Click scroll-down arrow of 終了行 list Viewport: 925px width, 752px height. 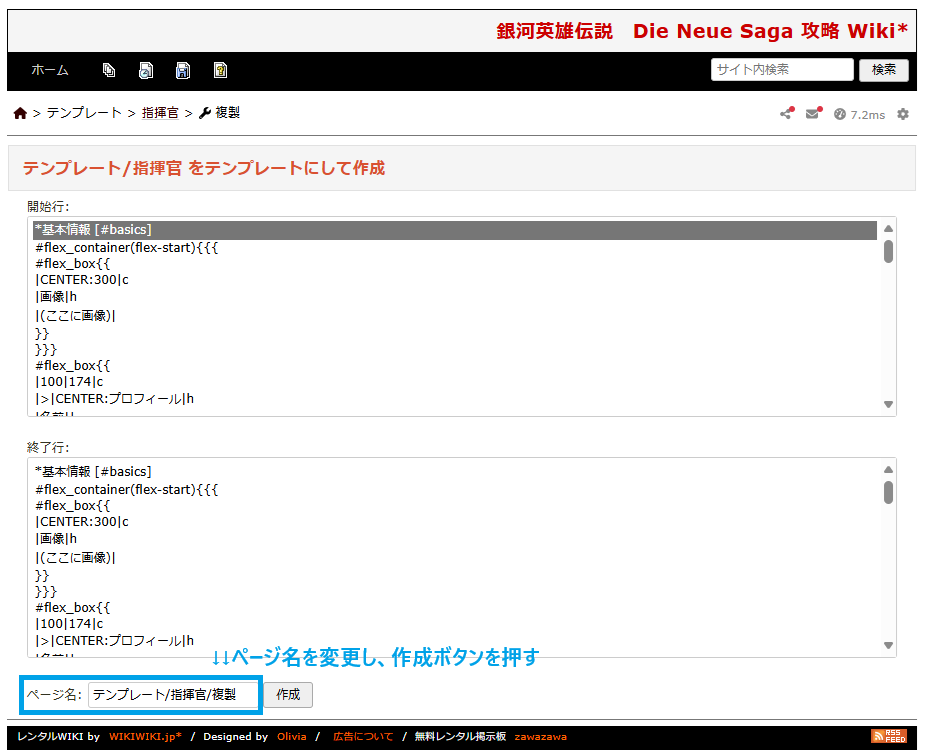point(888,646)
